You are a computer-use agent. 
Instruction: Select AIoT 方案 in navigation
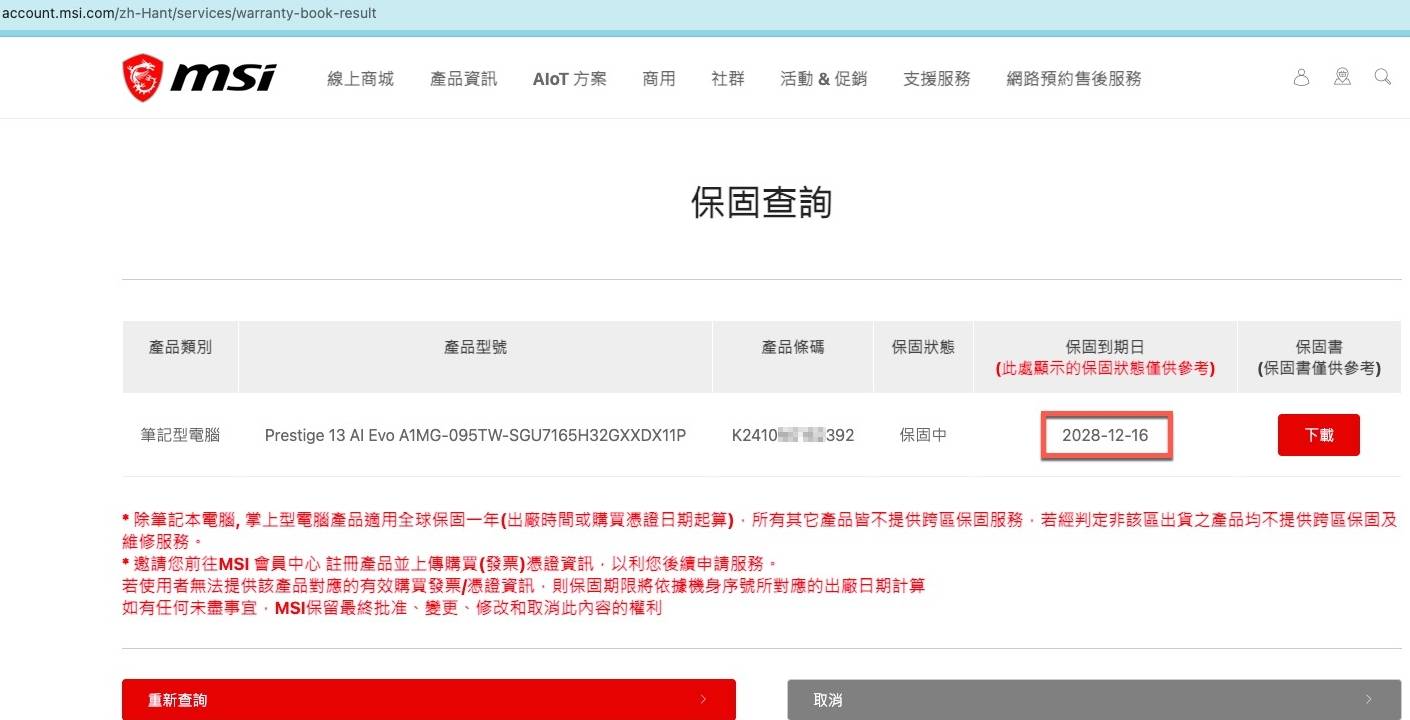pyautogui.click(x=569, y=79)
